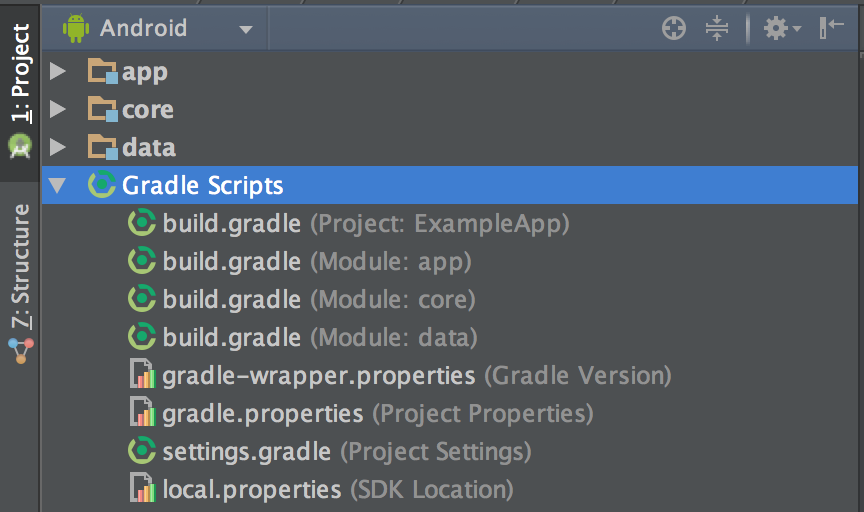Screen dimensions: 864x512
Task: Open settings.gradle (Project Settings)
Action: coord(347,452)
